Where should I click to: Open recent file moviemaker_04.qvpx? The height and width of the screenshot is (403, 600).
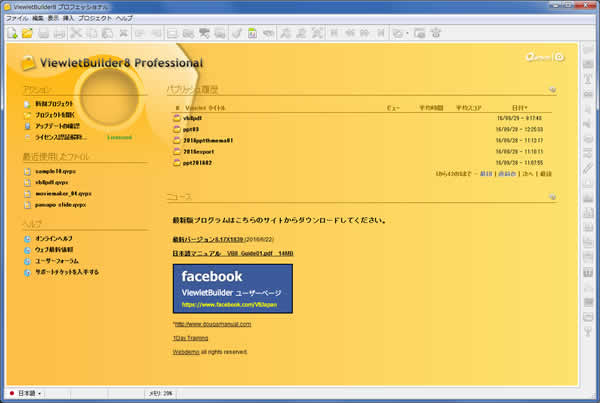[63, 205]
